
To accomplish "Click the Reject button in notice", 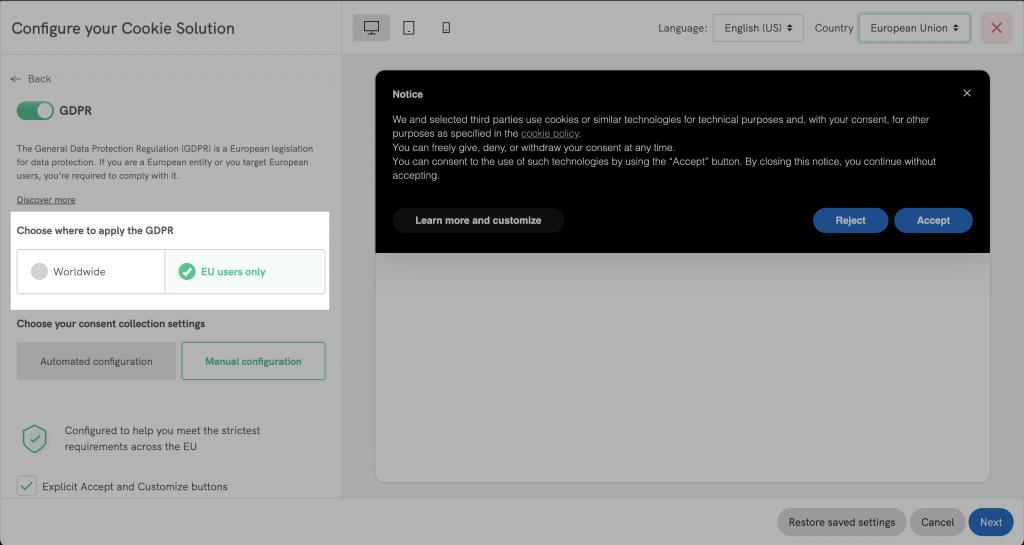I will coord(850,220).
